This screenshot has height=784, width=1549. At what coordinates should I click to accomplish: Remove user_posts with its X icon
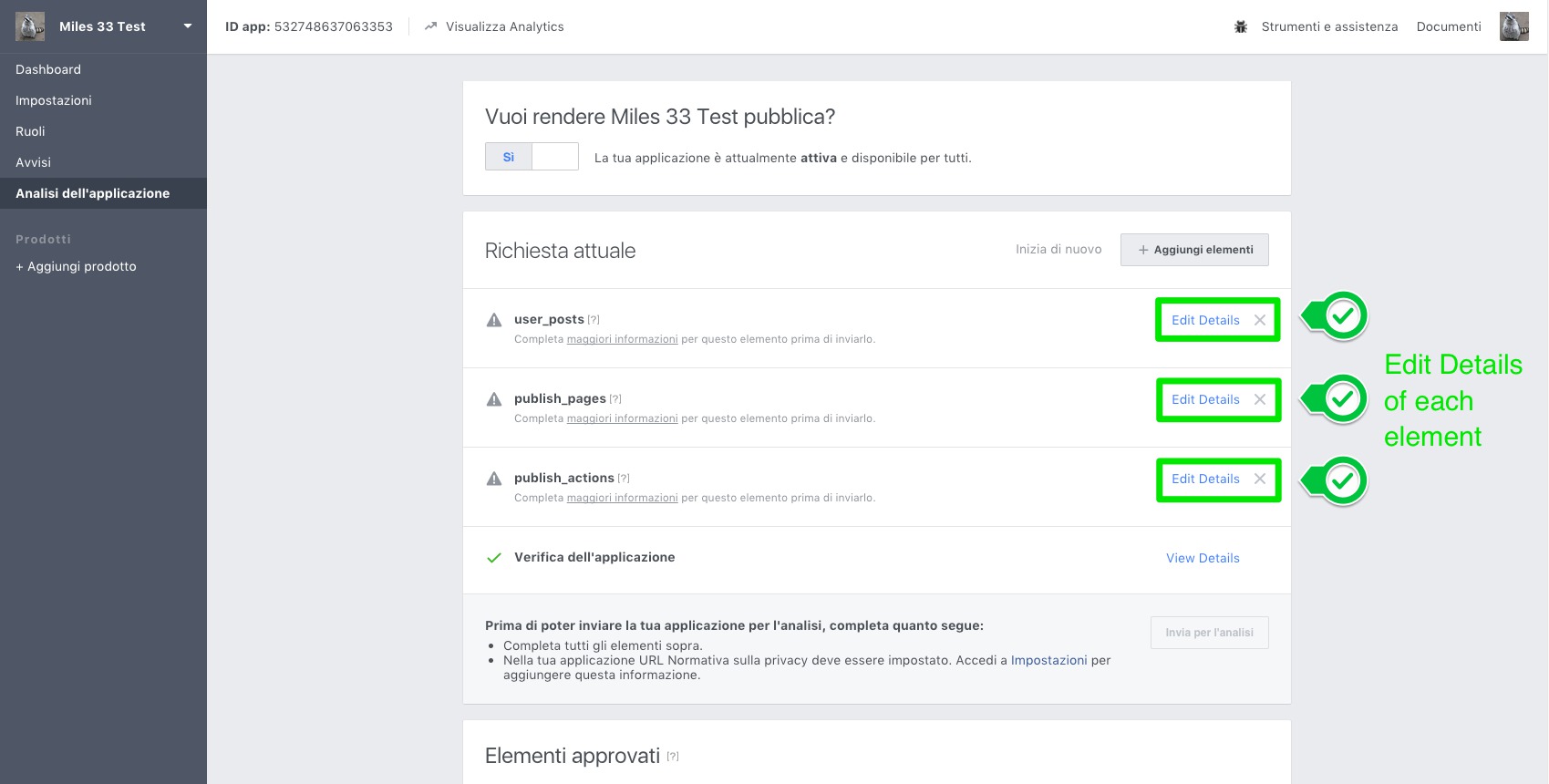pyautogui.click(x=1259, y=320)
